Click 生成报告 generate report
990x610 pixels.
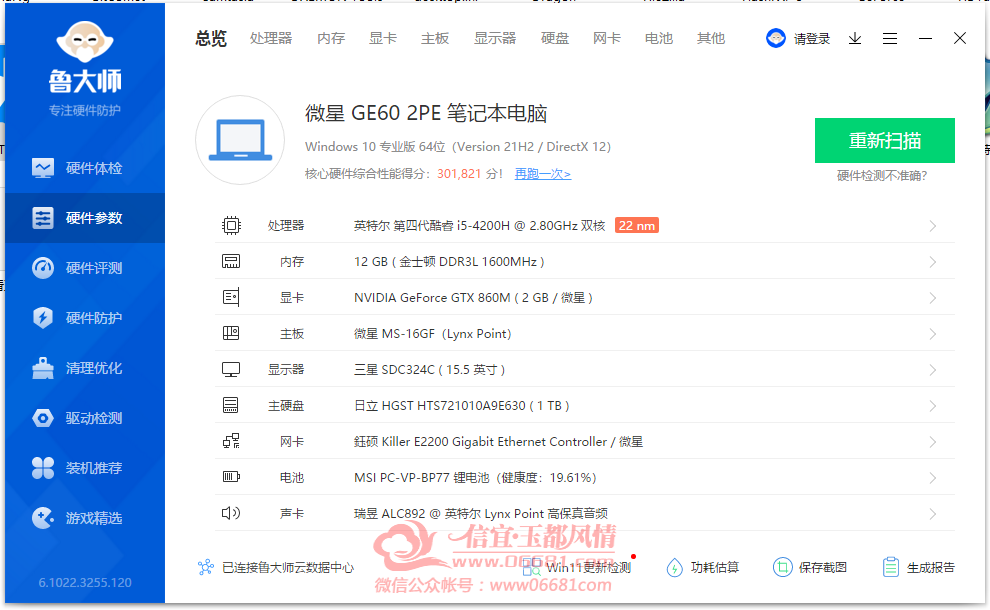tap(919, 567)
